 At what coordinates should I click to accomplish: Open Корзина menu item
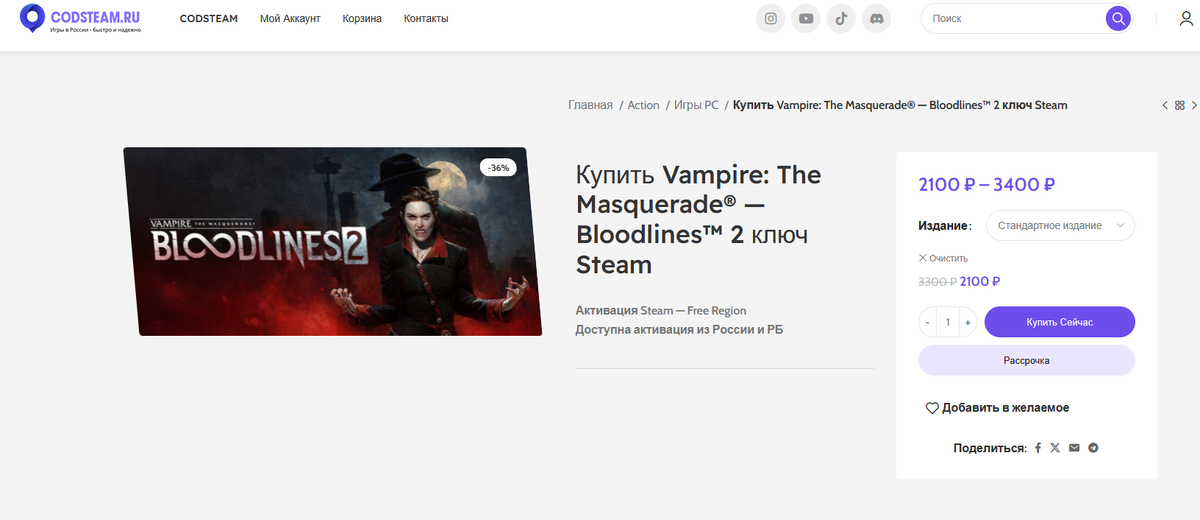(x=362, y=19)
